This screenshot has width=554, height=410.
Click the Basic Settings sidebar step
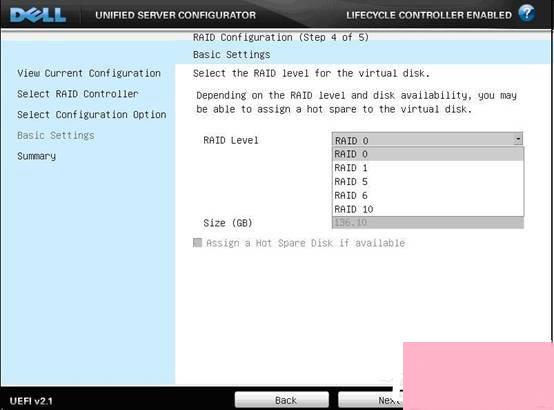56,135
